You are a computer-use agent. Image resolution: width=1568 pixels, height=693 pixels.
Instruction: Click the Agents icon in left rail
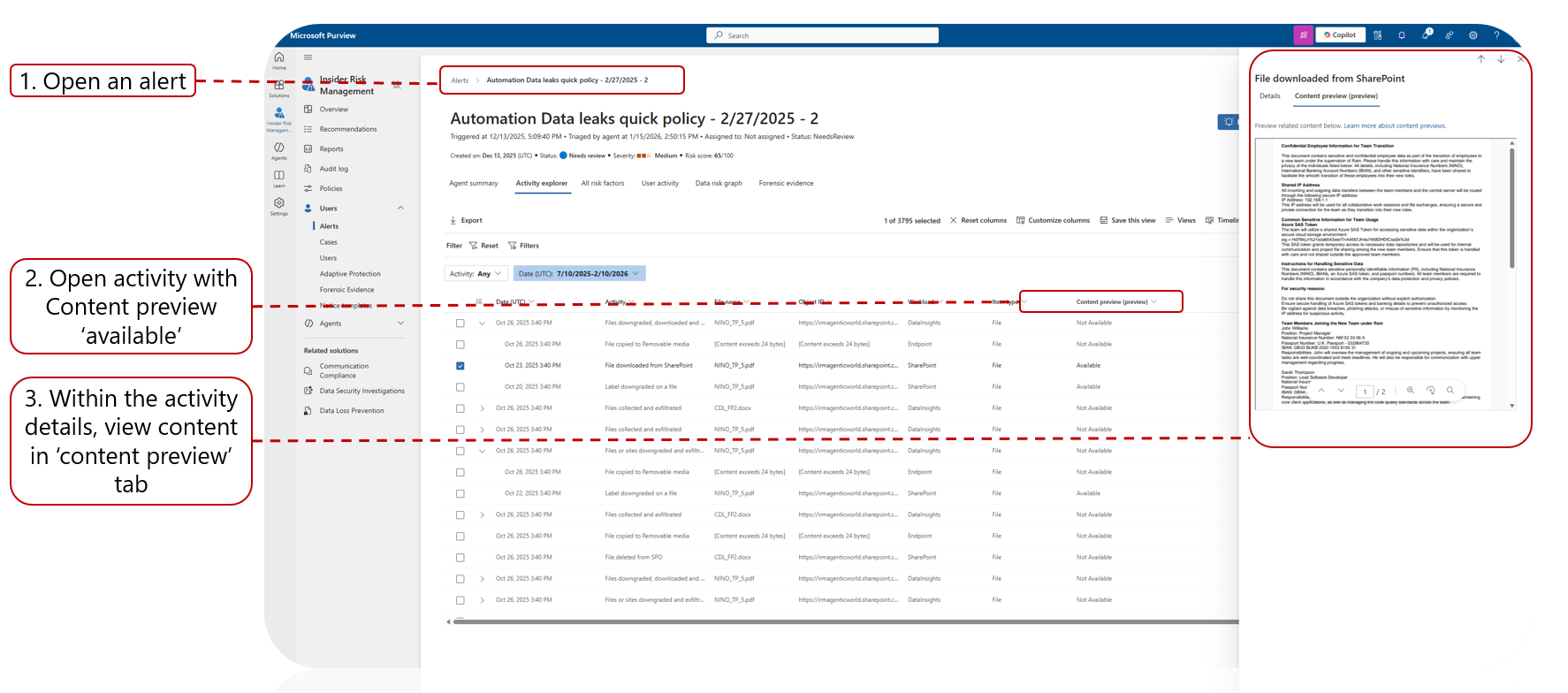coord(278,150)
